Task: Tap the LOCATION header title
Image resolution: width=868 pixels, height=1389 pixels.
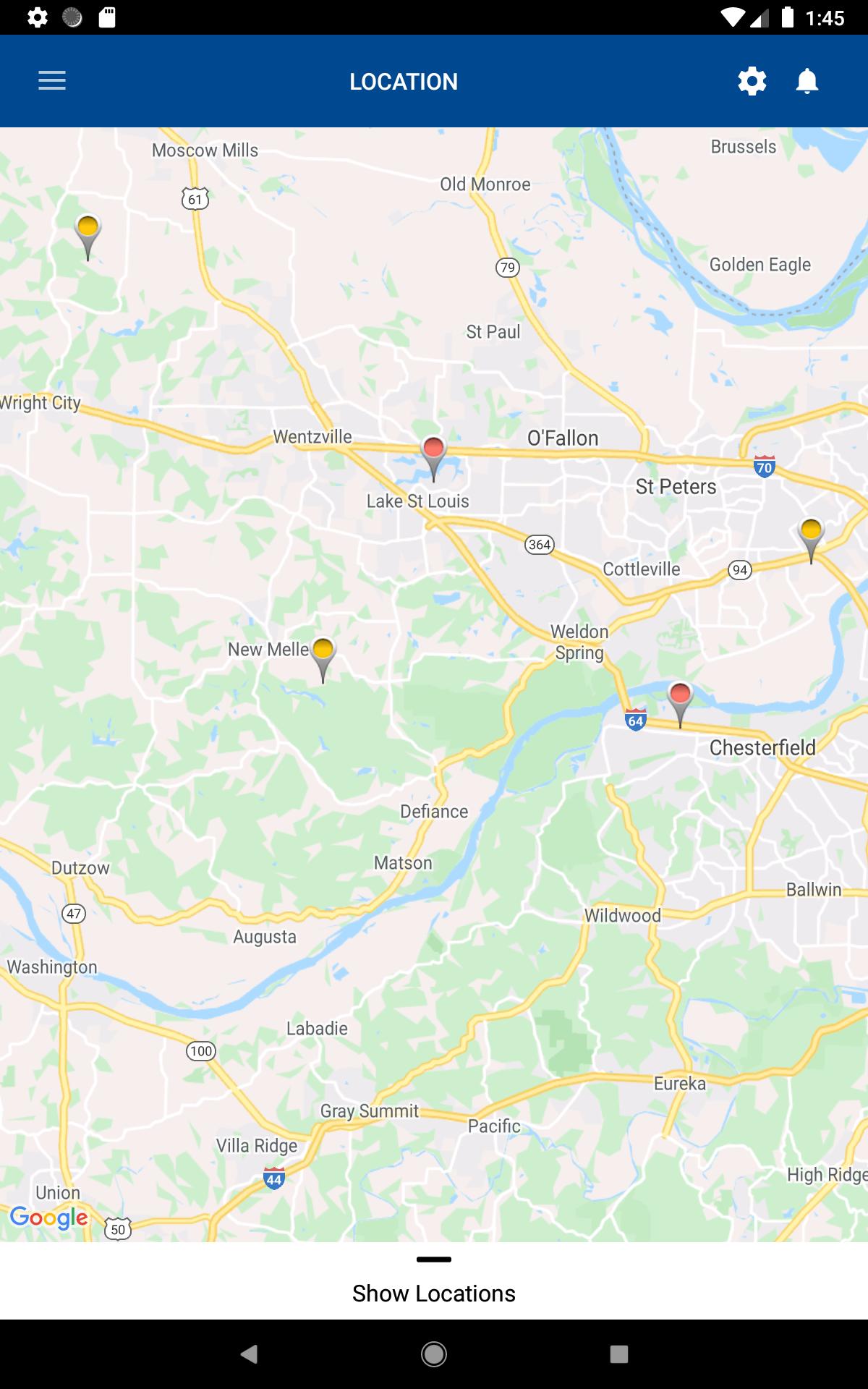Action: point(404,81)
